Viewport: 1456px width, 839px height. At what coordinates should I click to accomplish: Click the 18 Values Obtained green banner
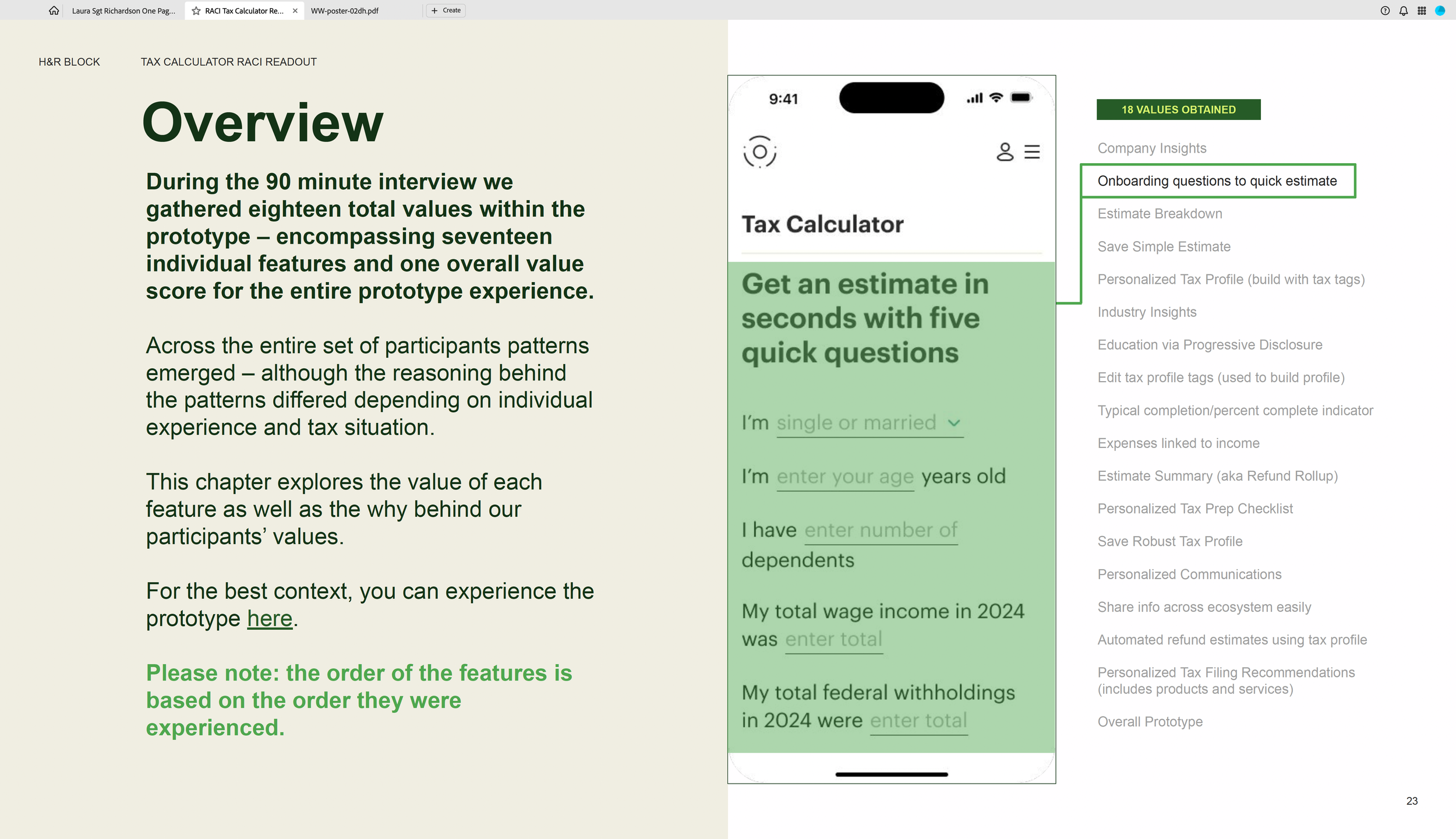(1178, 110)
